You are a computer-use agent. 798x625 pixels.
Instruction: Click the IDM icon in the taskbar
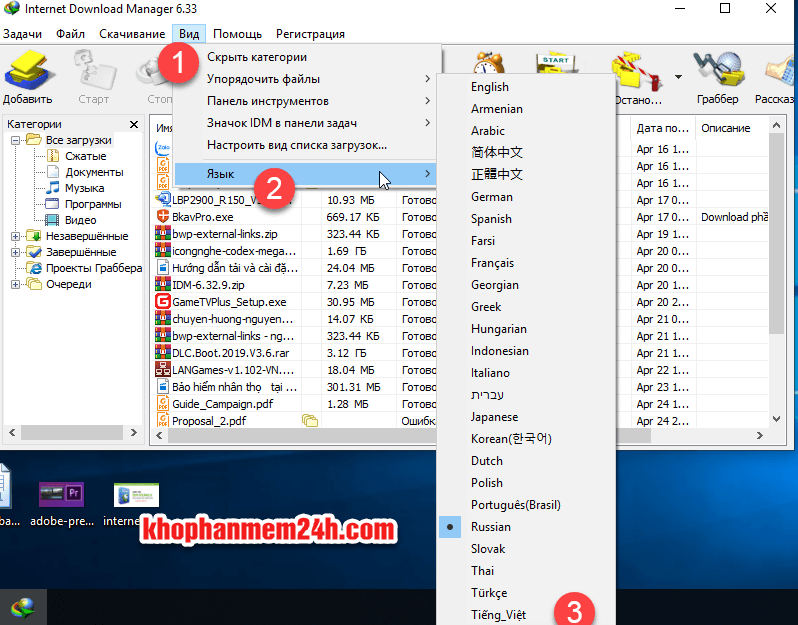[x=22, y=607]
